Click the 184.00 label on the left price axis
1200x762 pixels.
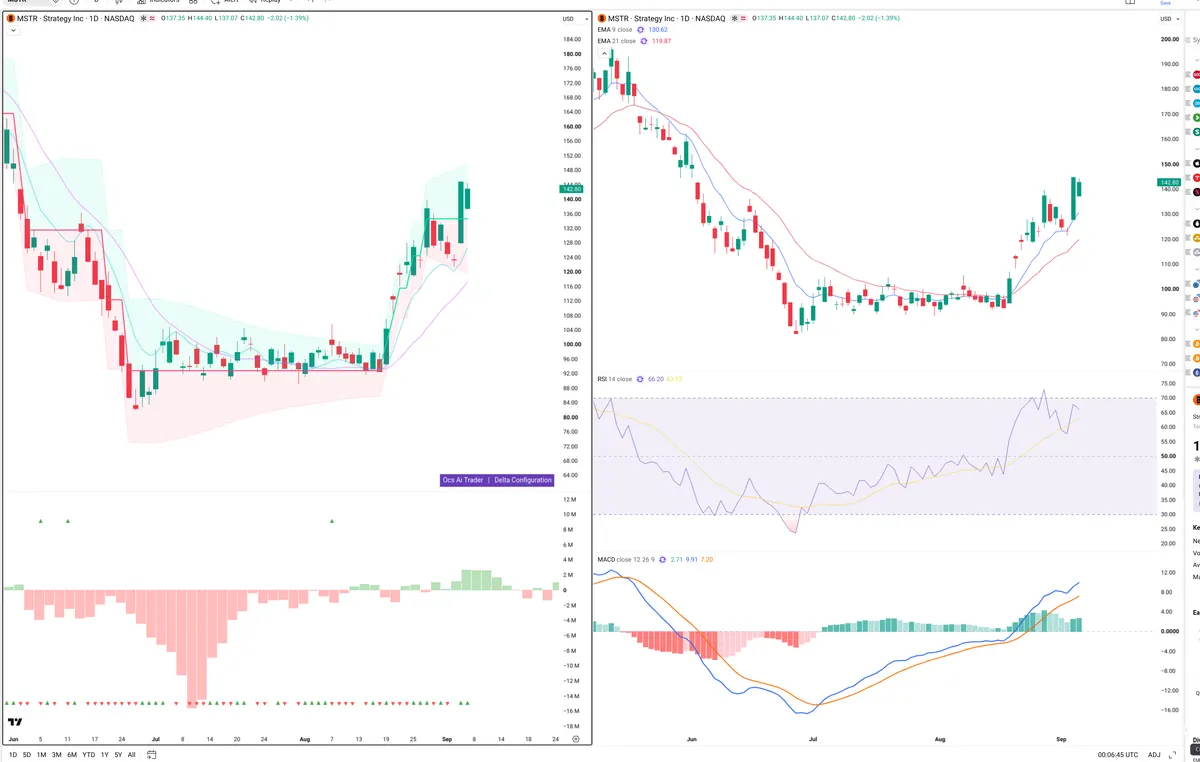coord(572,39)
